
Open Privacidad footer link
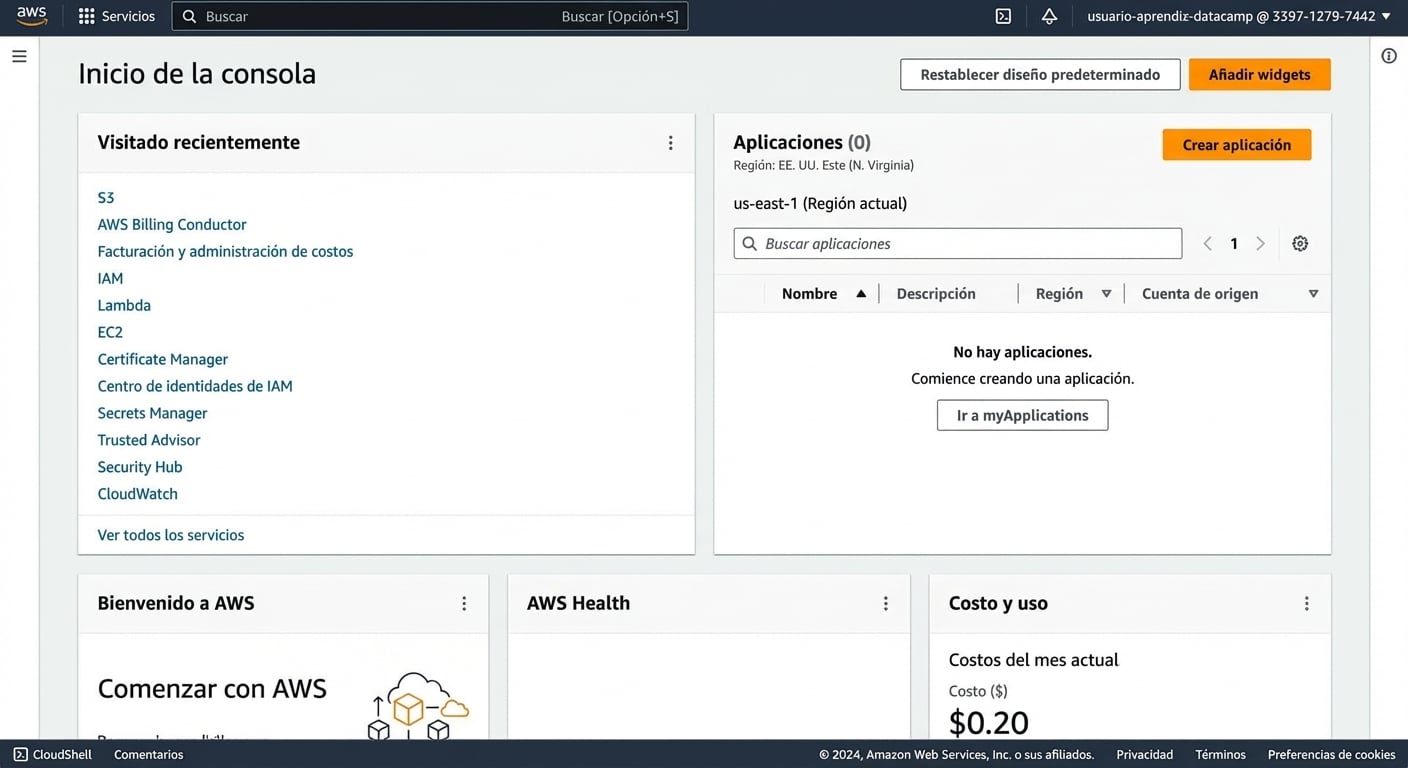pyautogui.click(x=1145, y=754)
